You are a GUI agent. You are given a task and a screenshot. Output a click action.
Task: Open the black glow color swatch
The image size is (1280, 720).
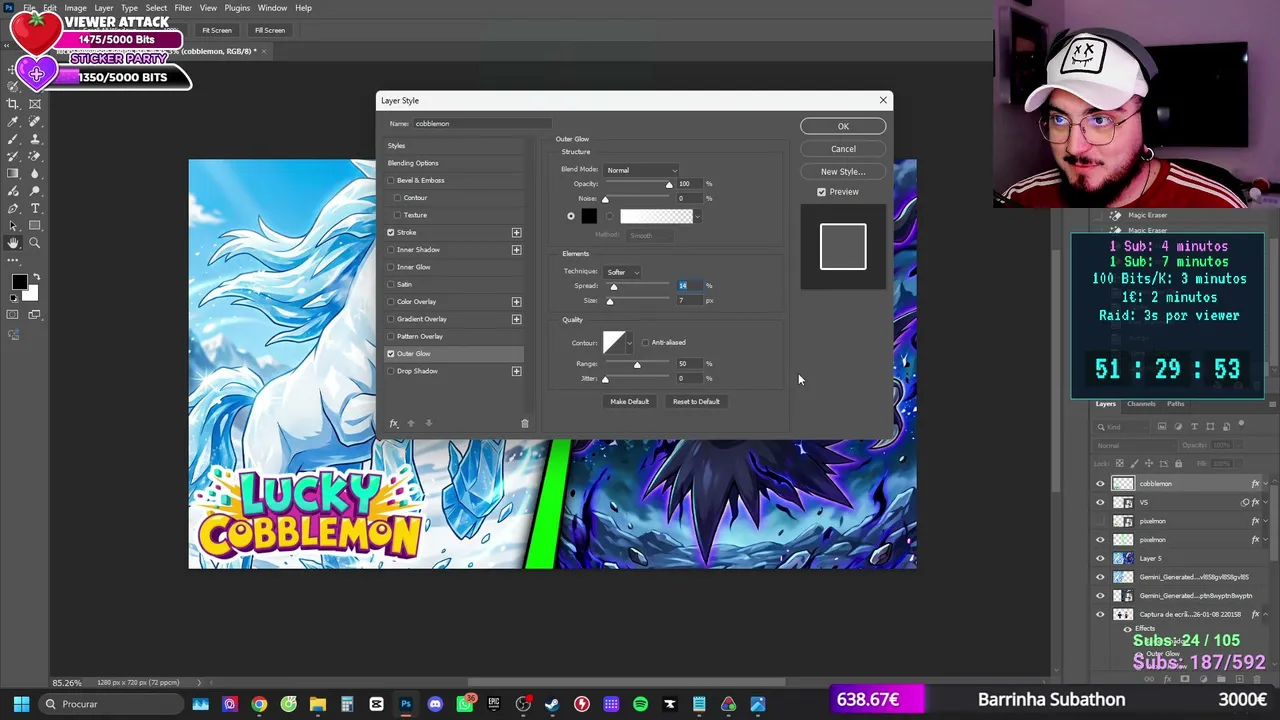588,217
